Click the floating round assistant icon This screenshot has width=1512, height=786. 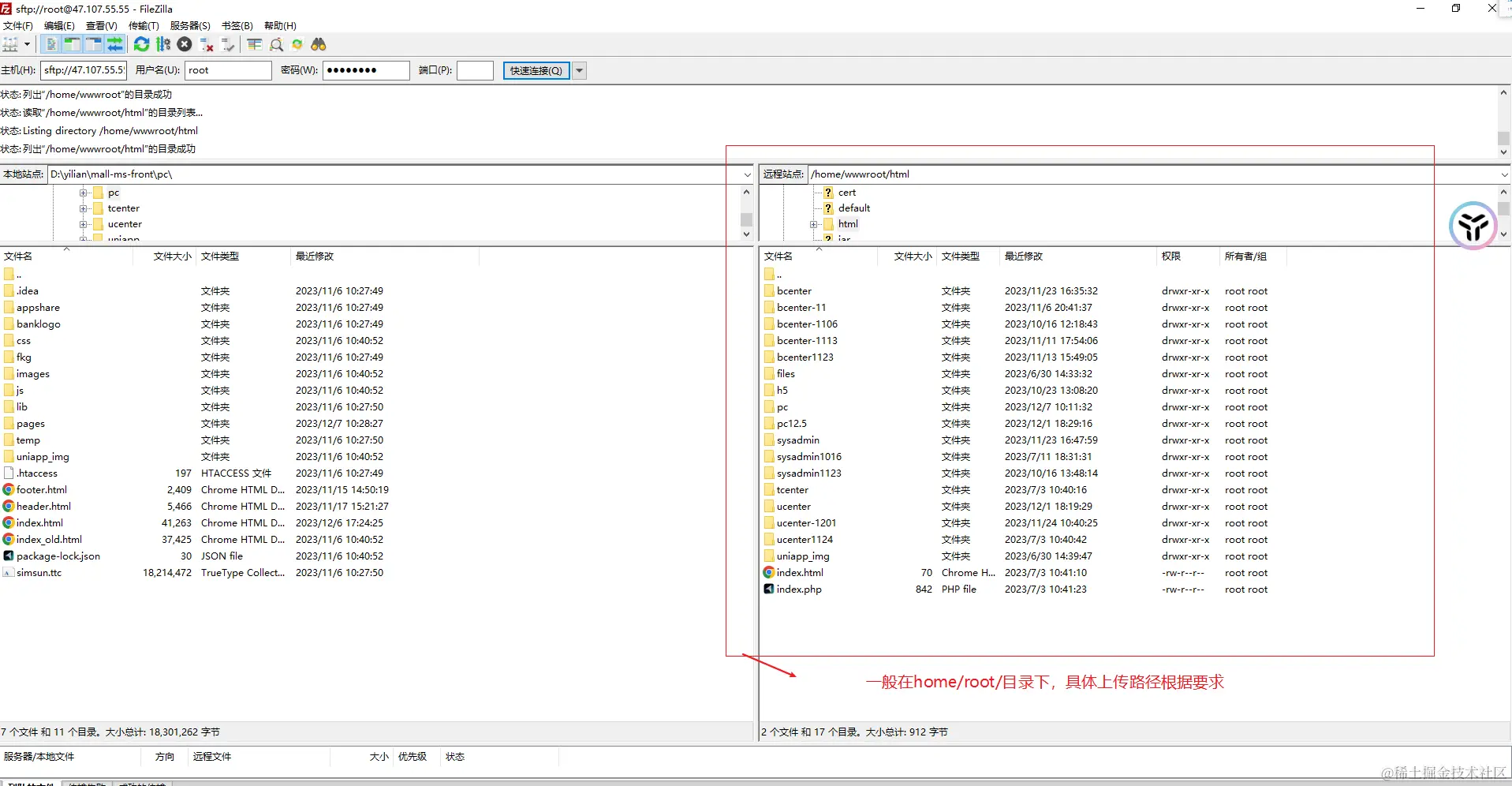coord(1473,226)
